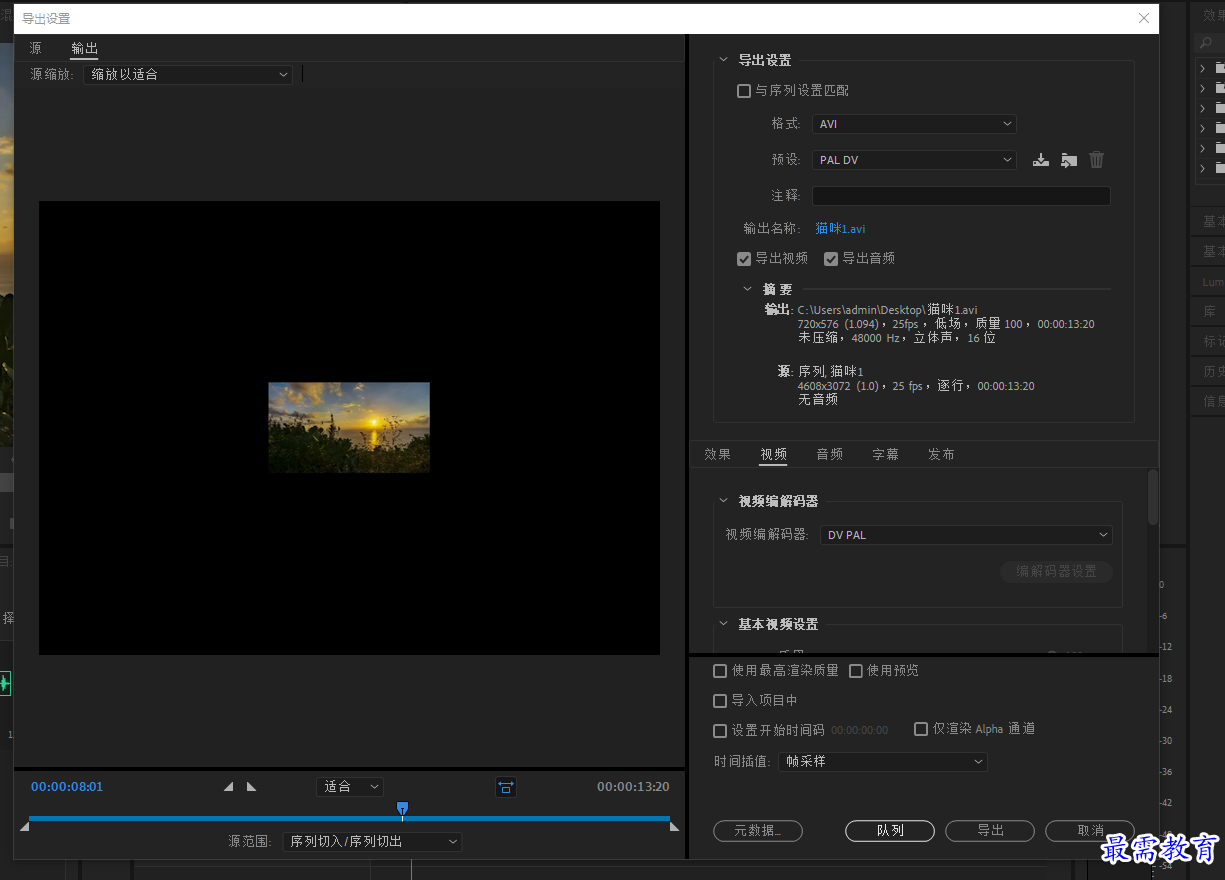Click the 队列 button
Image resolution: width=1225 pixels, height=880 pixels.
(890, 831)
